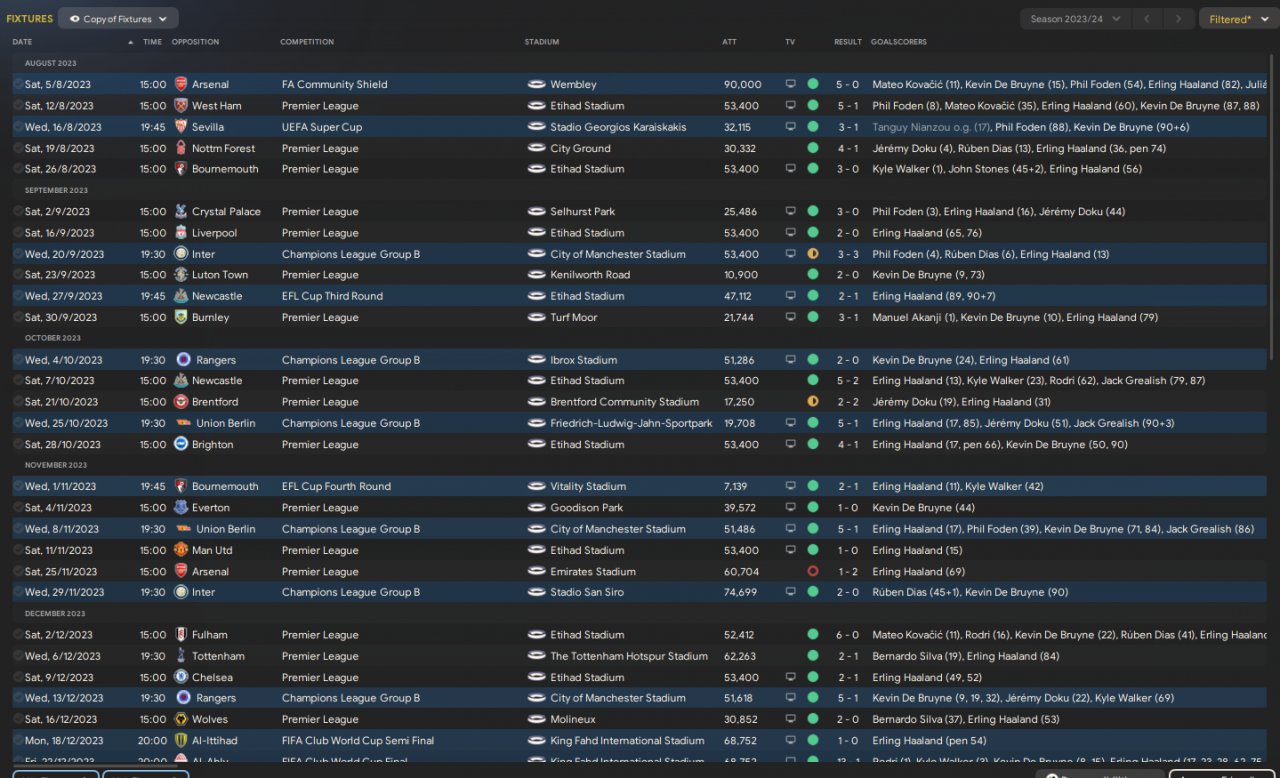Open the FIFA Club World Cup Semi Final link
This screenshot has height=778, width=1280.
358,741
